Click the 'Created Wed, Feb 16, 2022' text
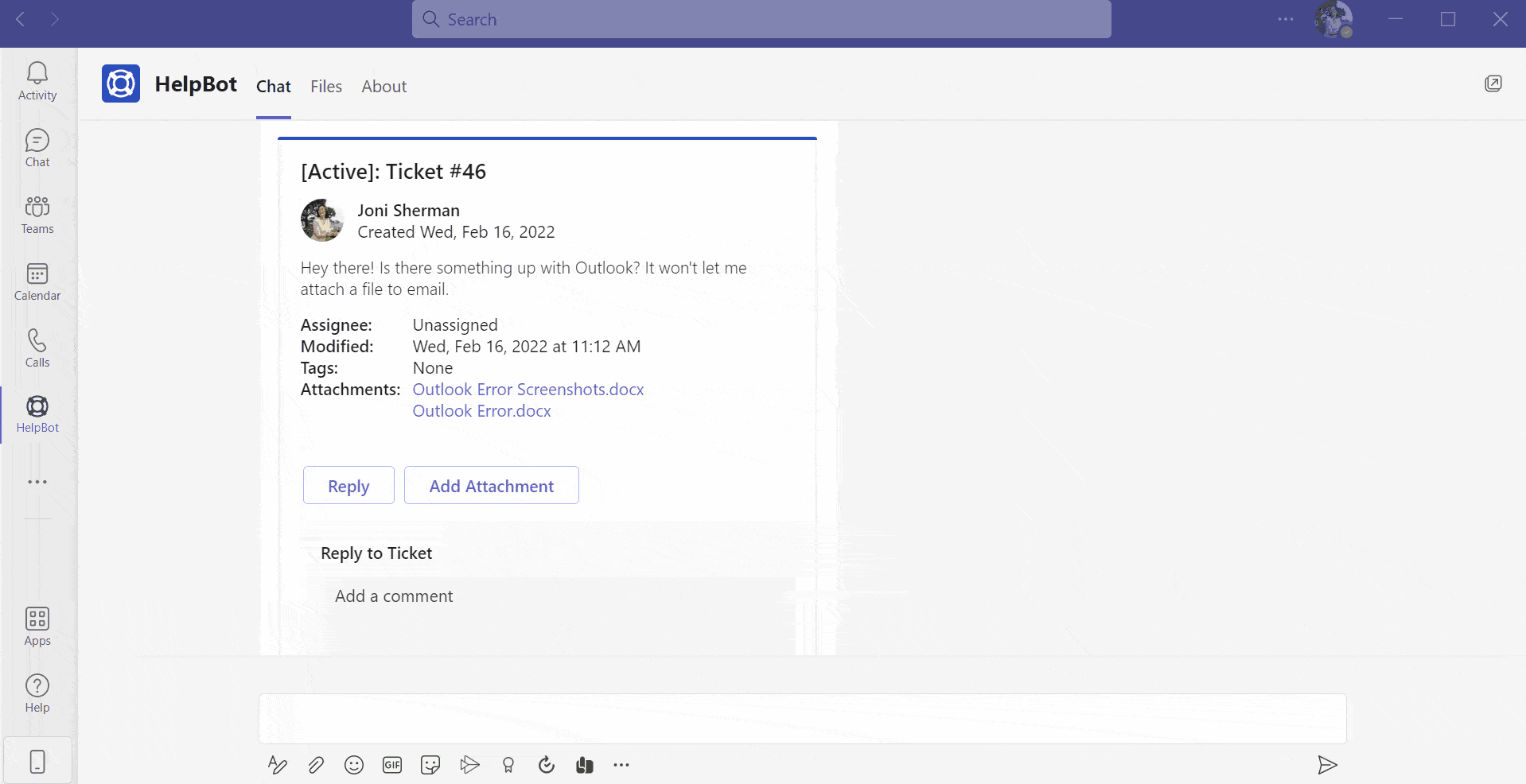 click(x=457, y=232)
